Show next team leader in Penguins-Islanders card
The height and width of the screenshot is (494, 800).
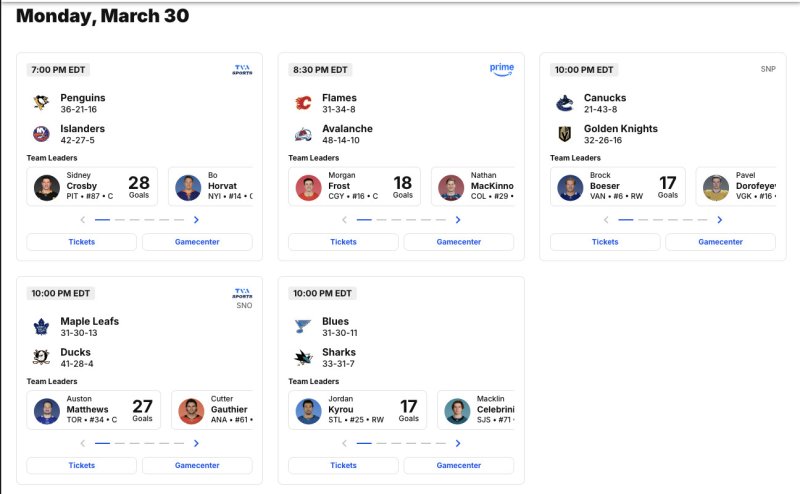click(196, 220)
